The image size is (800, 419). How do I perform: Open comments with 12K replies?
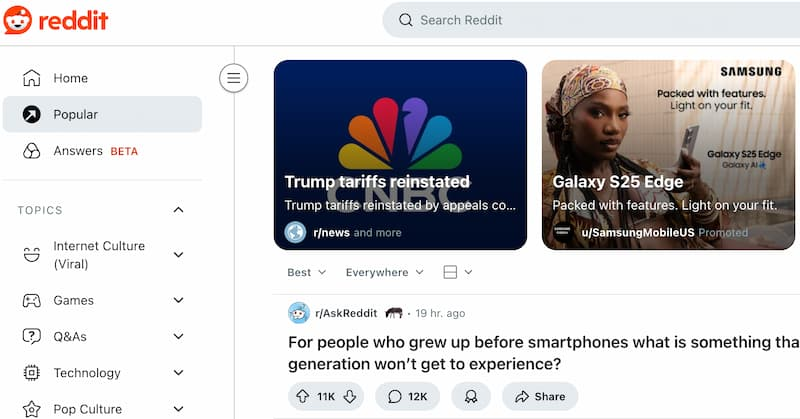pos(407,397)
